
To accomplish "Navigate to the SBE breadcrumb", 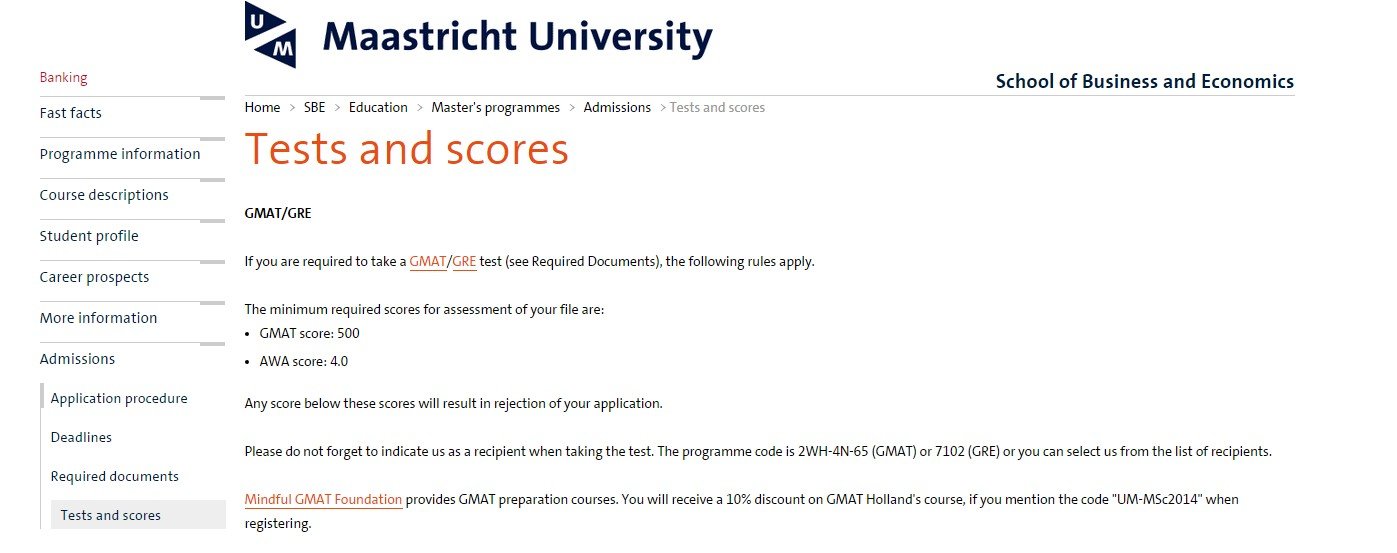I will coord(314,107).
